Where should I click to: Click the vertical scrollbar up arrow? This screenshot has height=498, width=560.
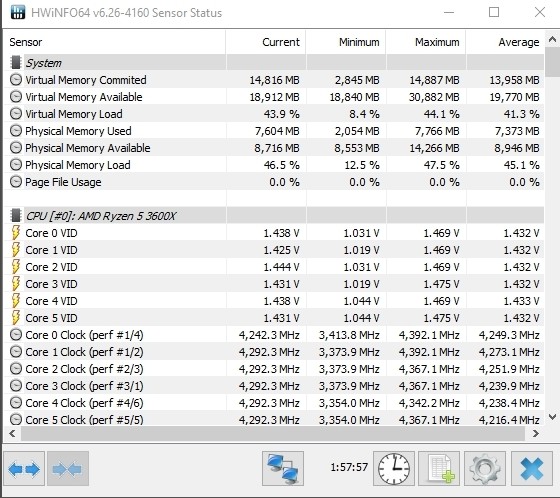tap(552, 39)
